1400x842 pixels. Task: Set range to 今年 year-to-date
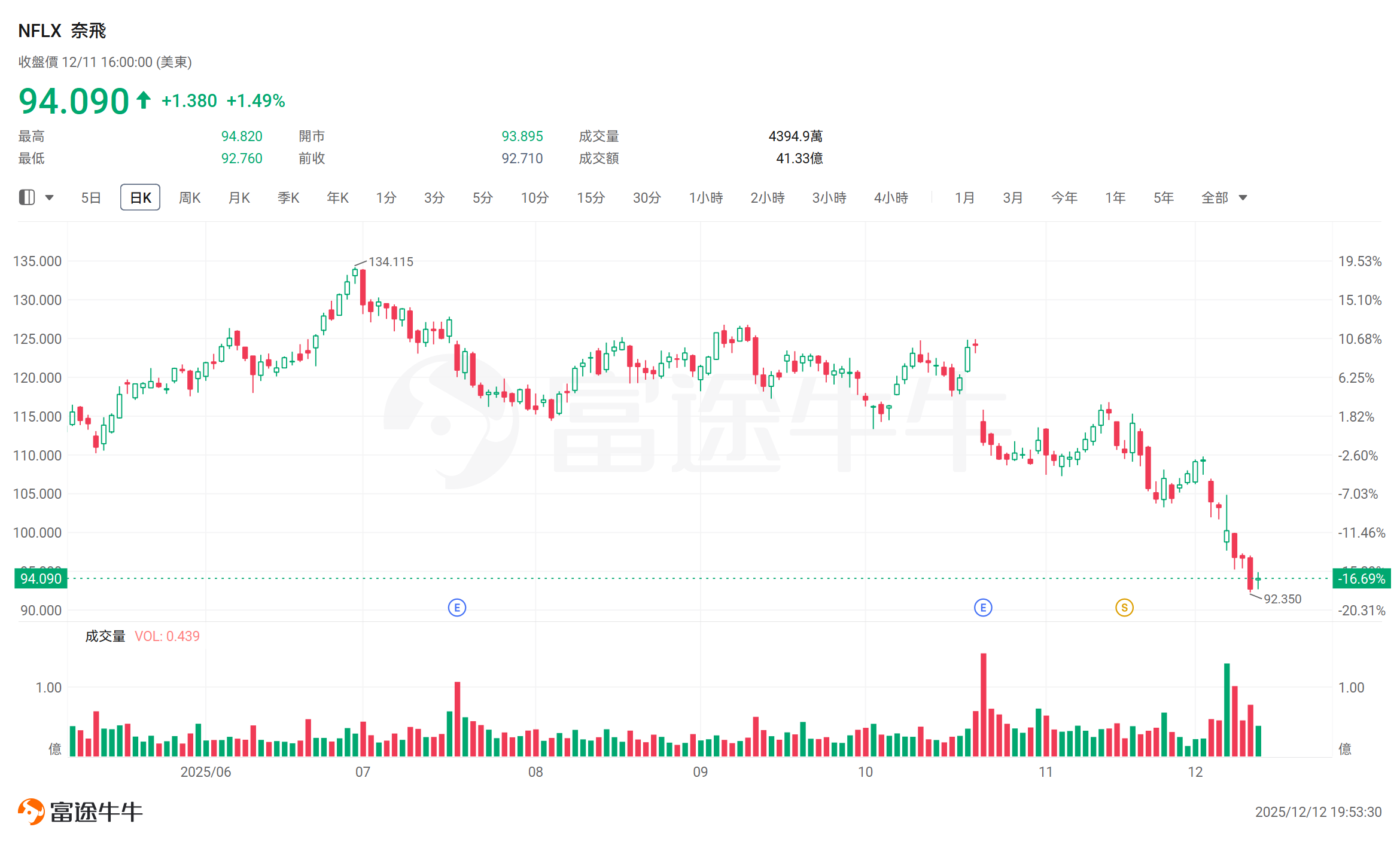tap(1064, 197)
